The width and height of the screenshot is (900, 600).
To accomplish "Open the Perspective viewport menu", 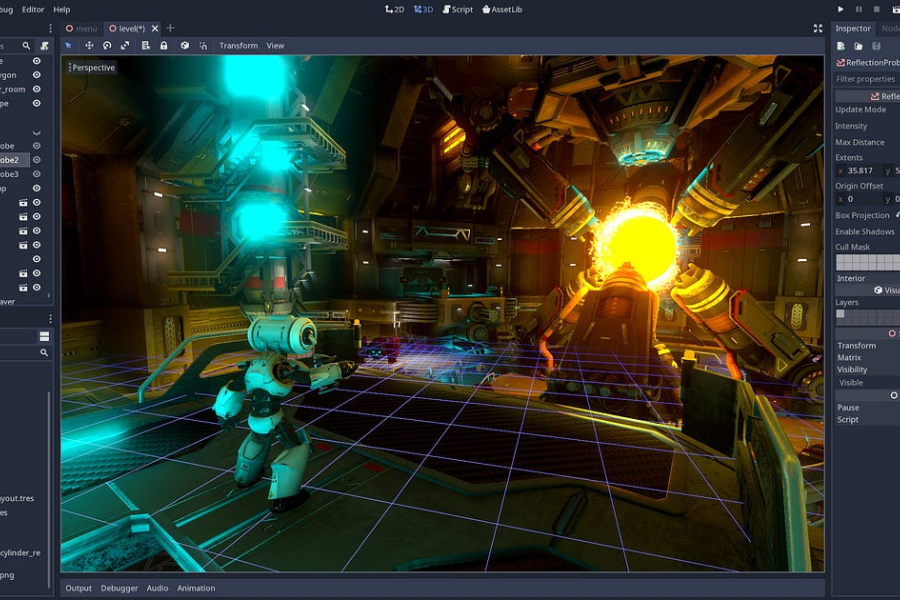I will coord(92,67).
